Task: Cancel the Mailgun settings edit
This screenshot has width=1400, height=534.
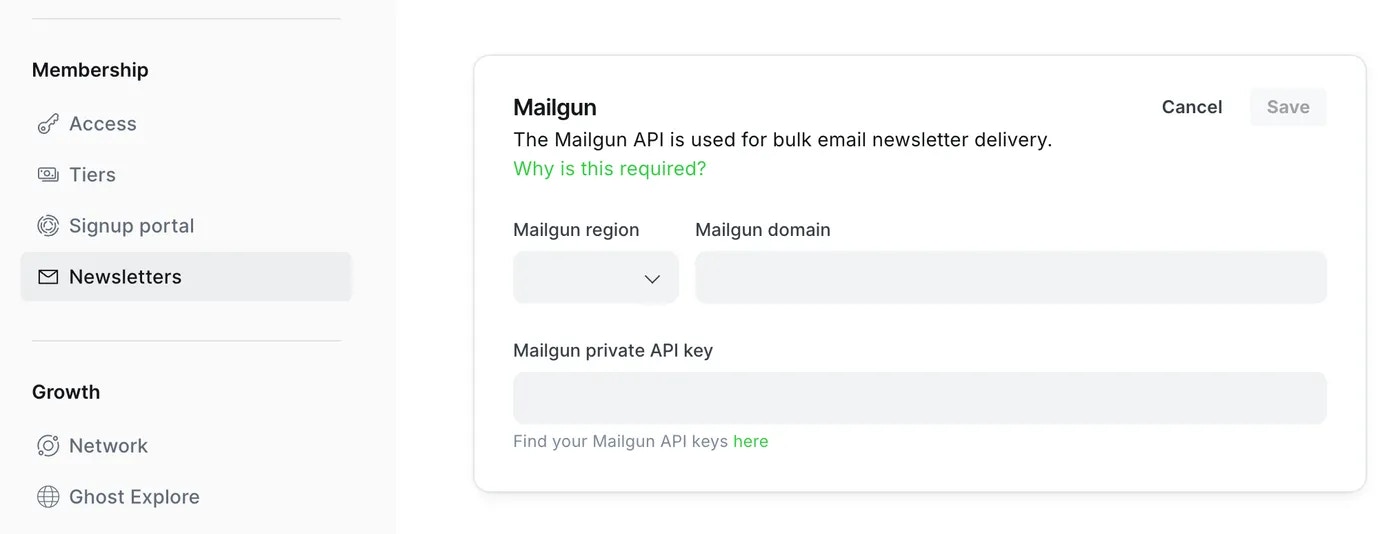Action: tap(1192, 107)
